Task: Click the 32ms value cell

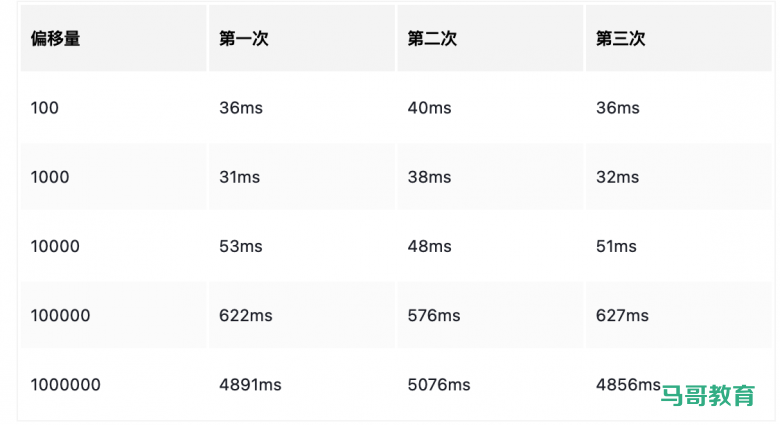Action: coord(617,177)
